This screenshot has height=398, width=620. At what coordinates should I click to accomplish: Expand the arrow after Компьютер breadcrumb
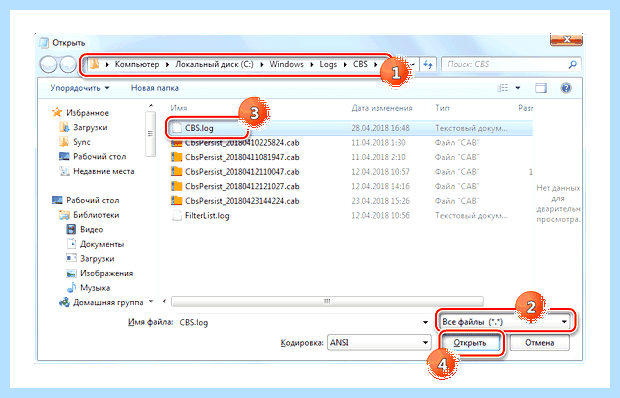point(167,64)
